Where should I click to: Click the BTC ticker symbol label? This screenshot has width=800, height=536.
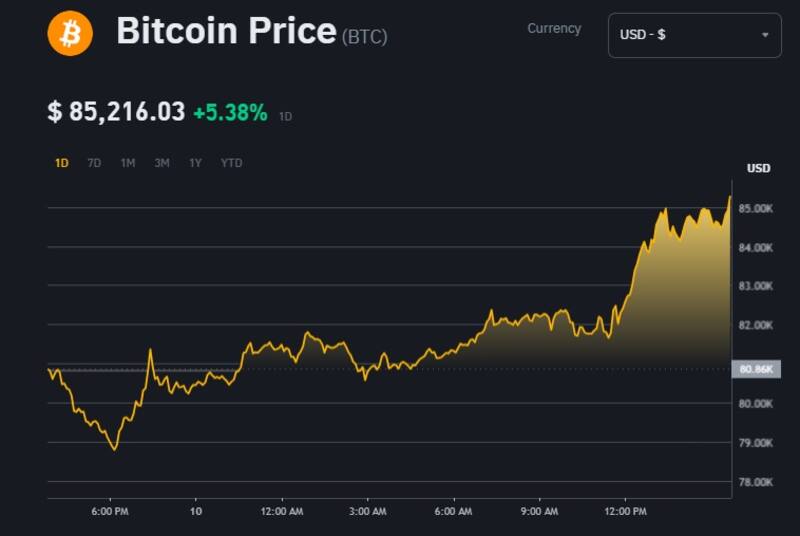click(x=365, y=37)
